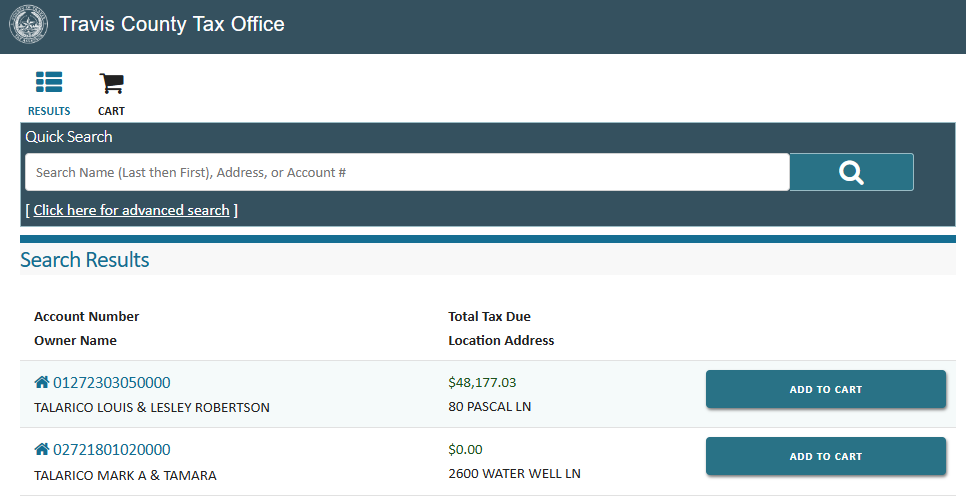Click the $48,177.03 tax due amount

(482, 382)
